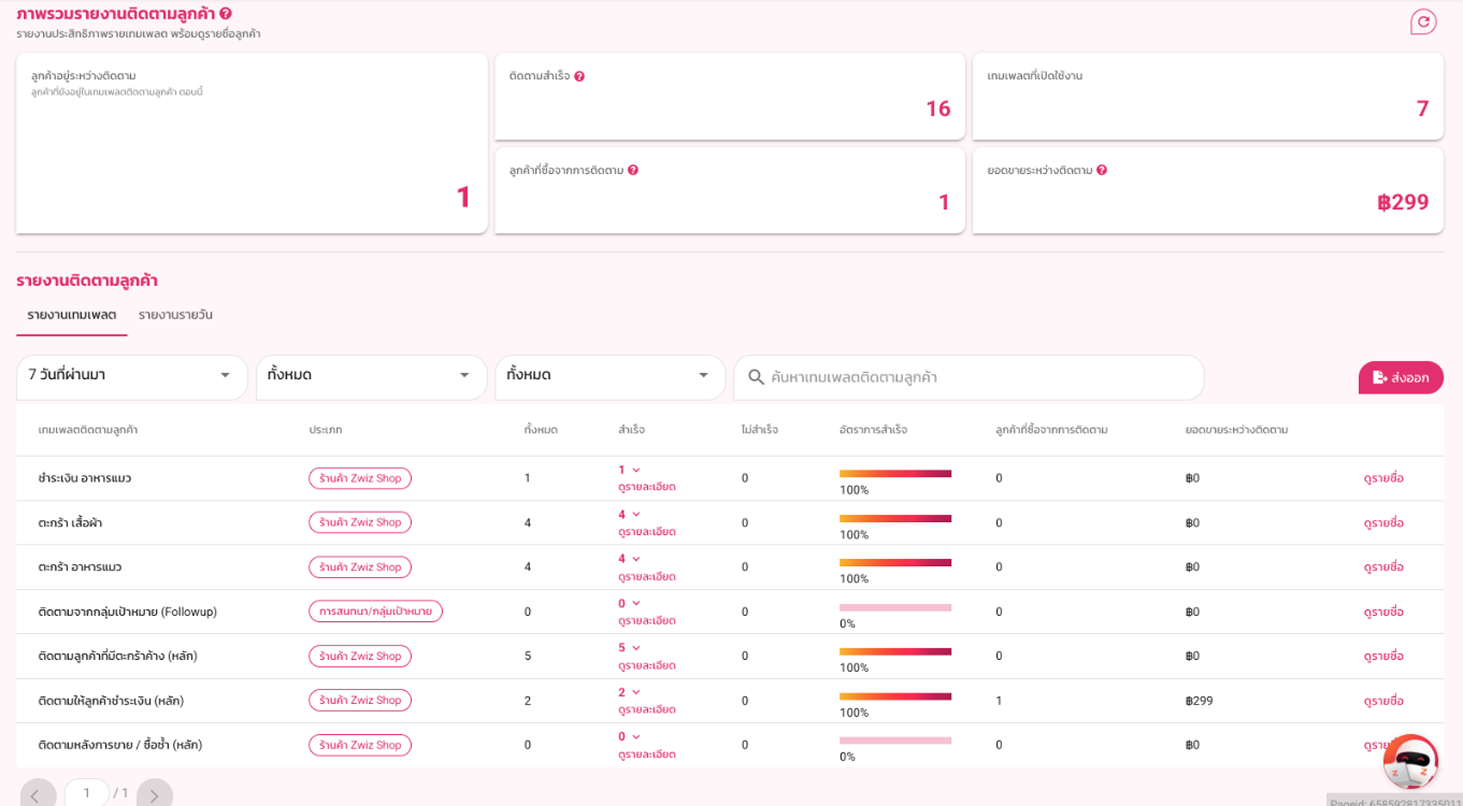Open the chatbot robot icon
The width and height of the screenshot is (1463, 806).
click(x=1410, y=763)
